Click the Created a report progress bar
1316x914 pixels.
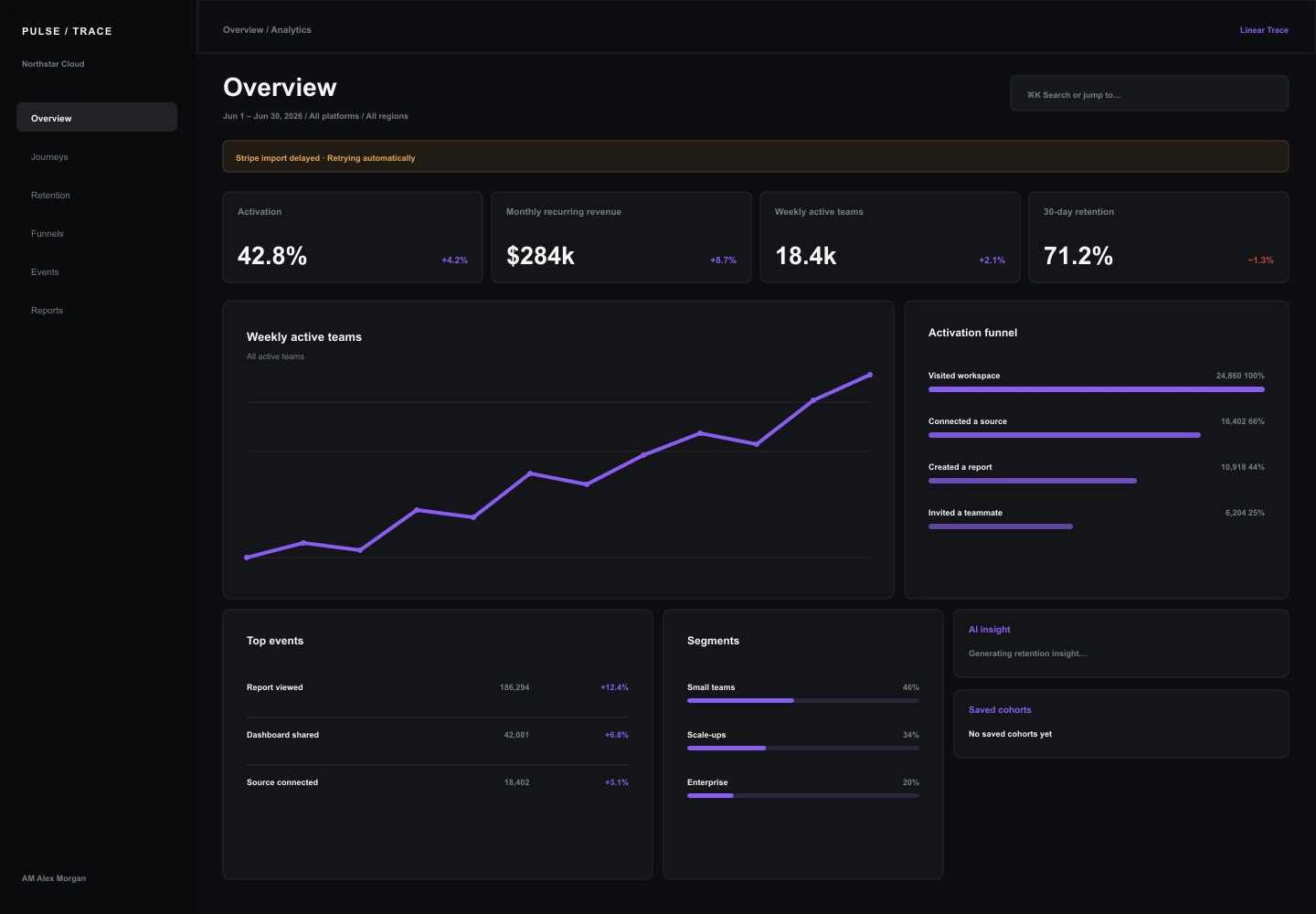coord(1033,481)
